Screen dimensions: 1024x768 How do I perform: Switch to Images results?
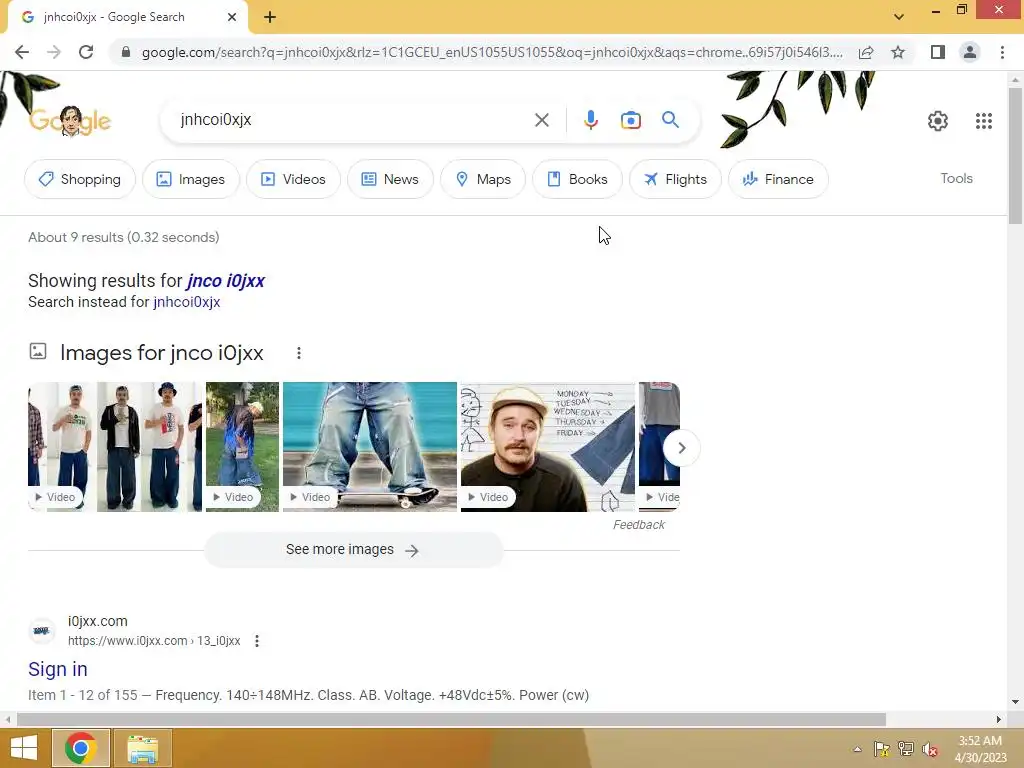point(191,179)
